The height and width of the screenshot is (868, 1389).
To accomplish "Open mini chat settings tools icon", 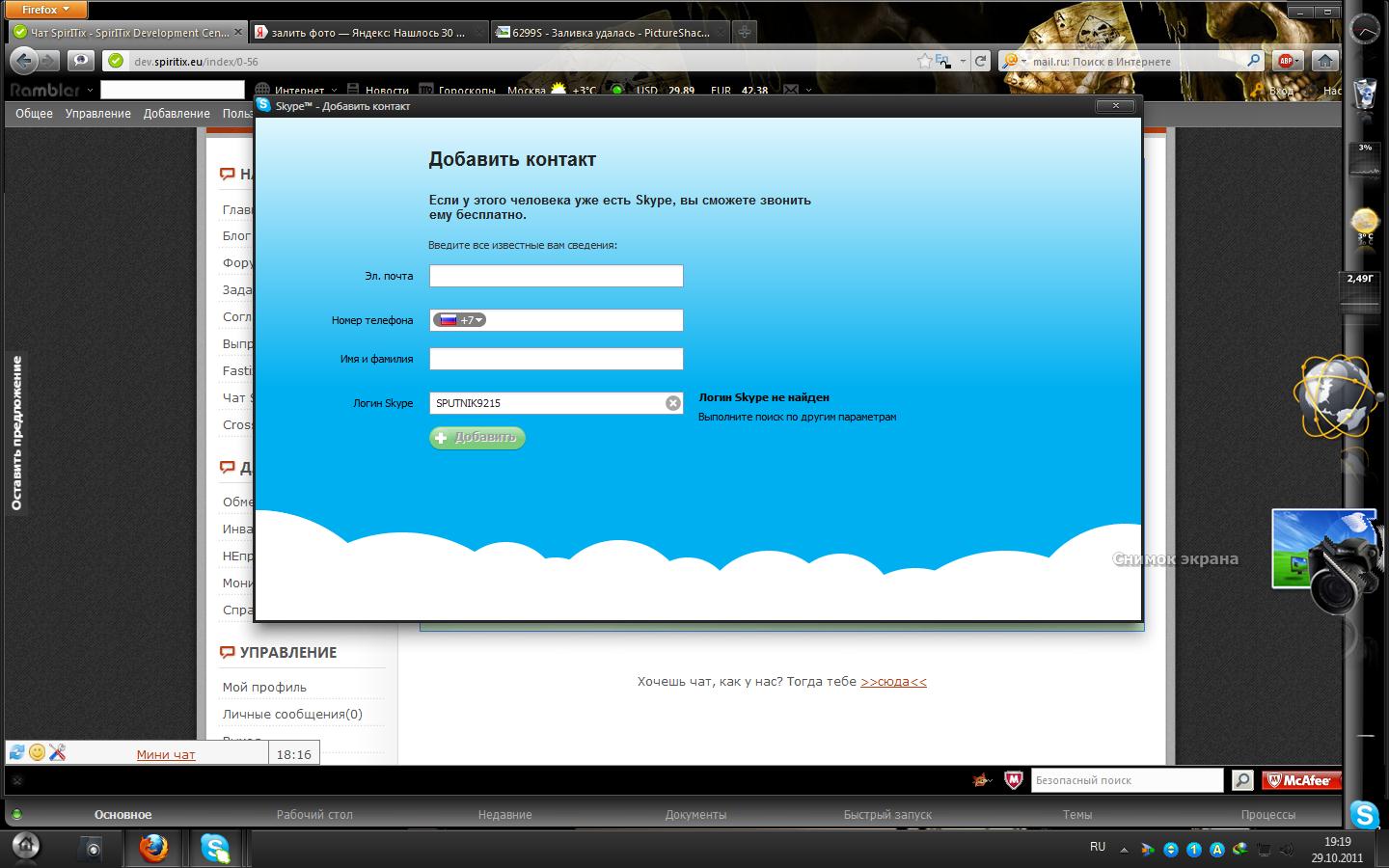I will click(x=57, y=752).
